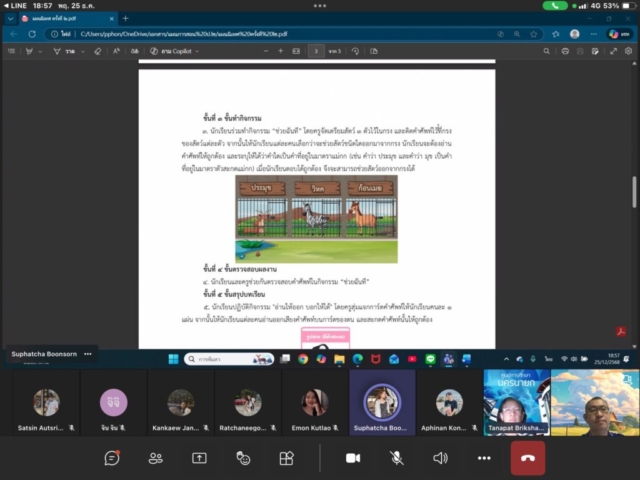Toggle the camera on or off

click(x=352, y=458)
